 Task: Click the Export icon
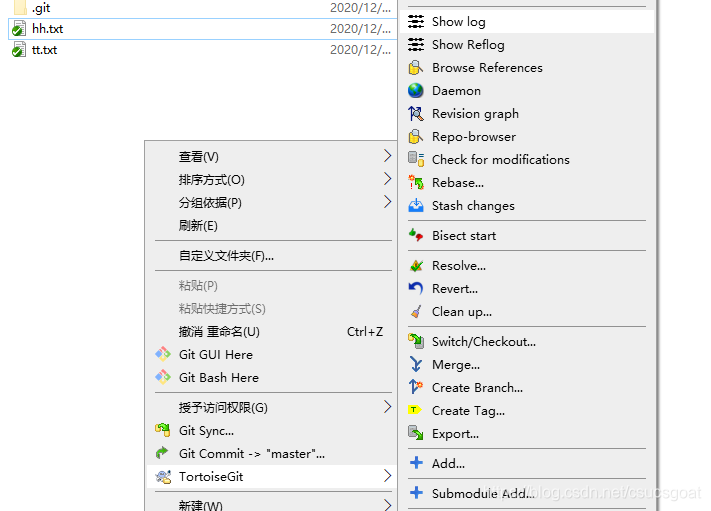pos(416,433)
